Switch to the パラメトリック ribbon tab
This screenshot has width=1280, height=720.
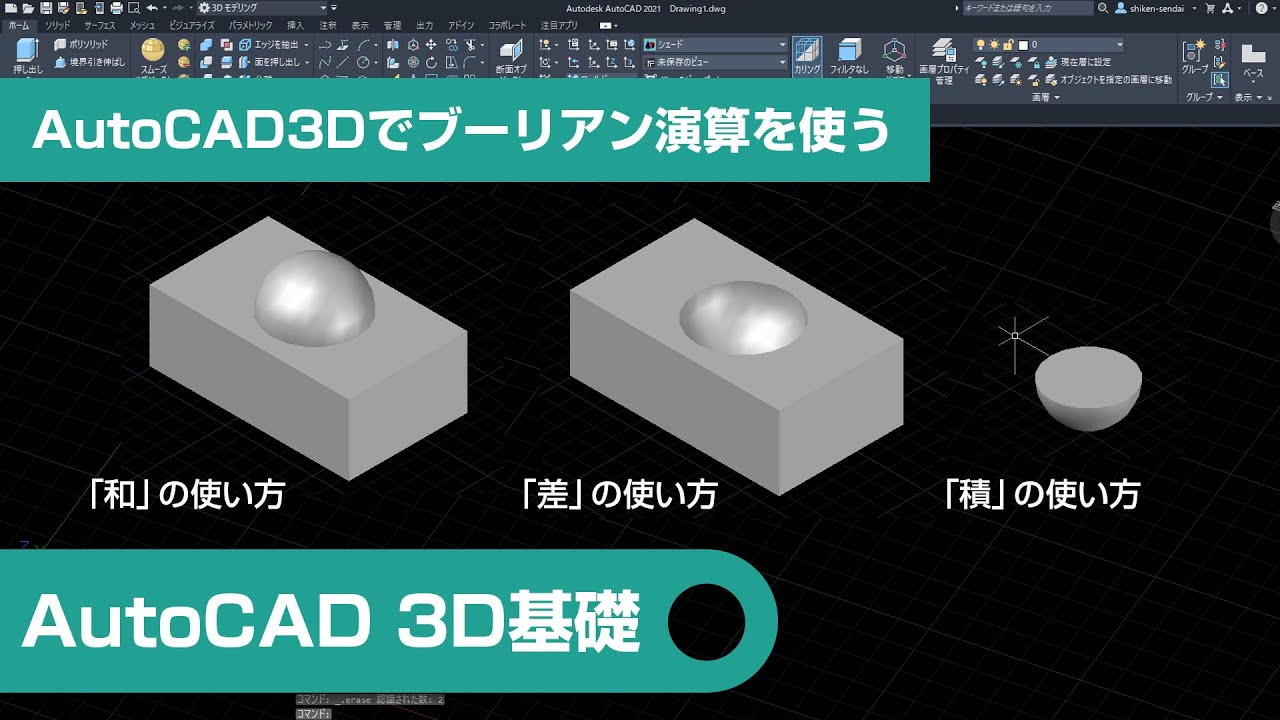[x=250, y=25]
